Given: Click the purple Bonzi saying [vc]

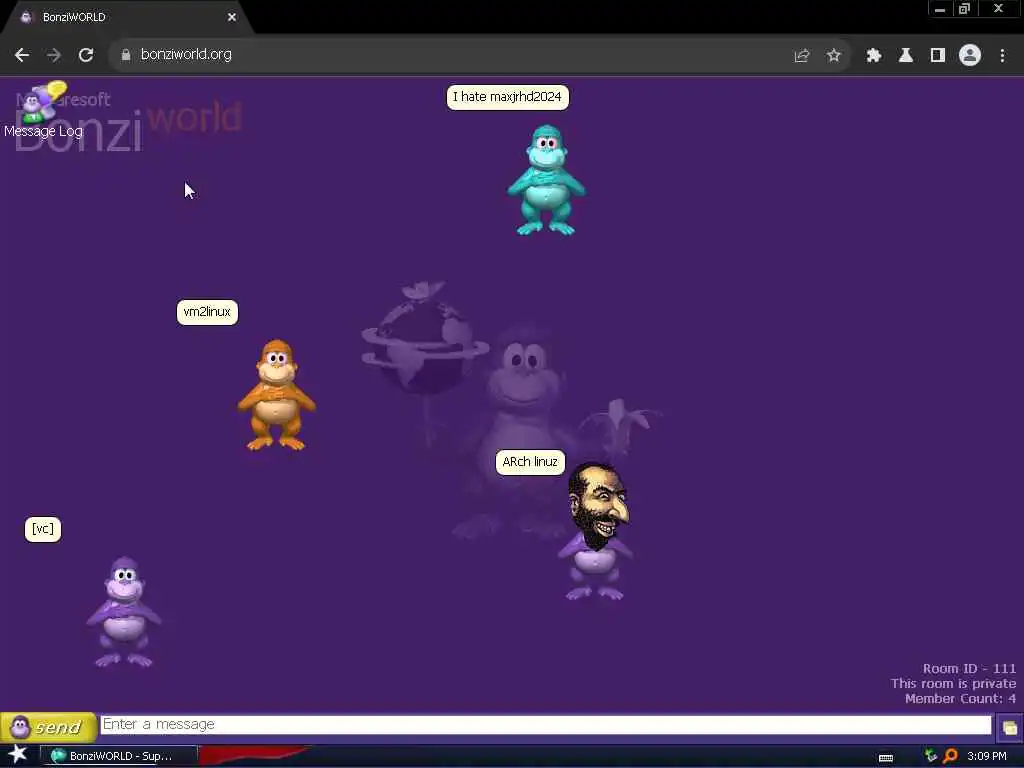Looking at the screenshot, I should [123, 611].
